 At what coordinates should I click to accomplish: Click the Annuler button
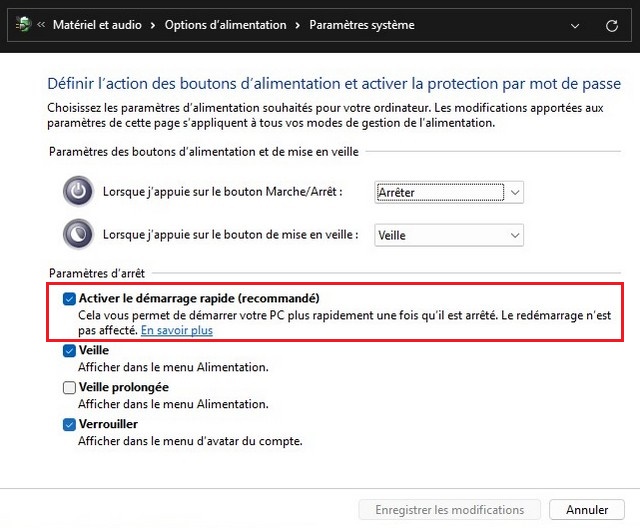[x=587, y=510]
